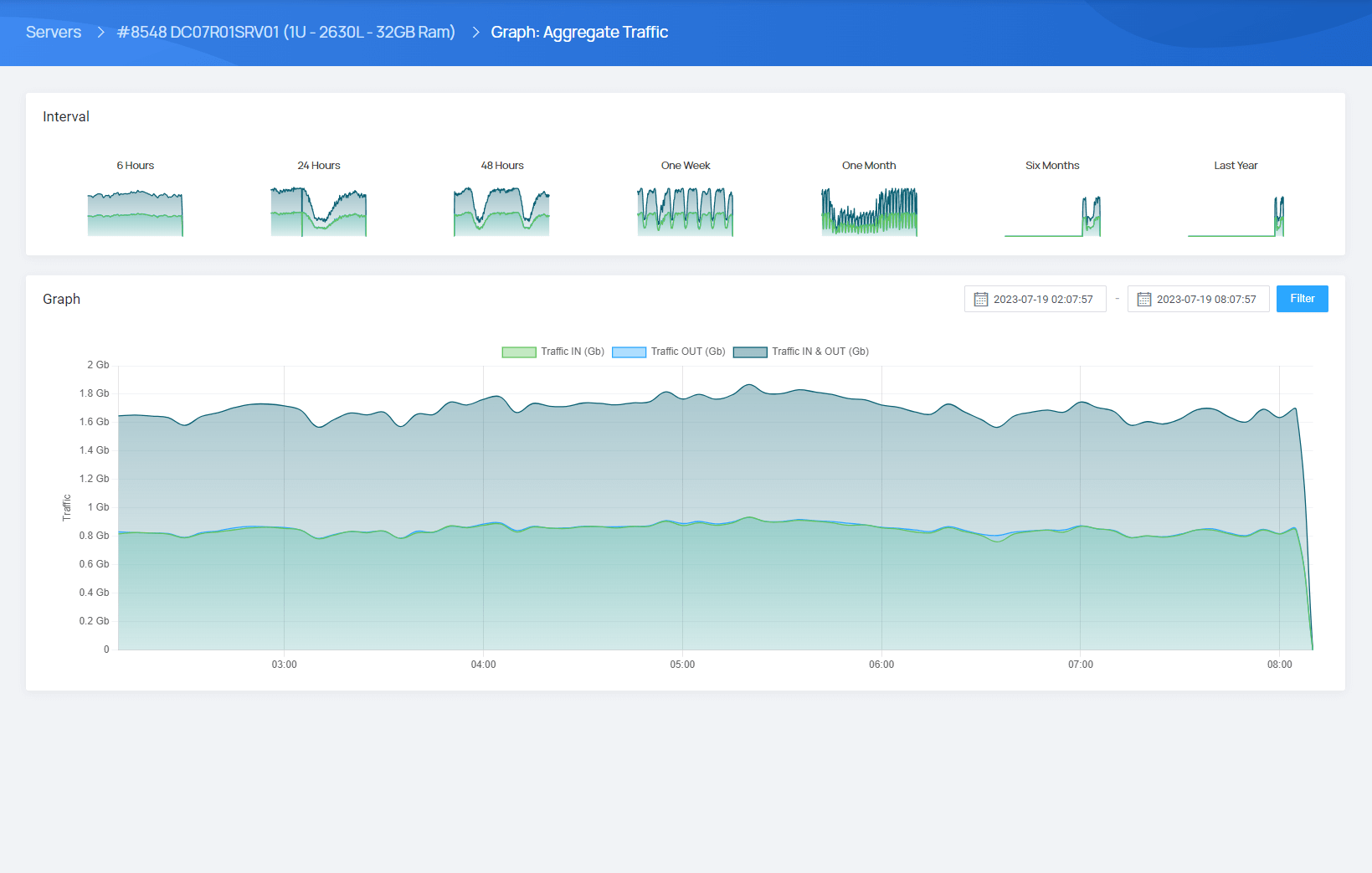This screenshot has width=1372, height=873.
Task: Click the 03:00 x-axis label
Action: click(284, 665)
